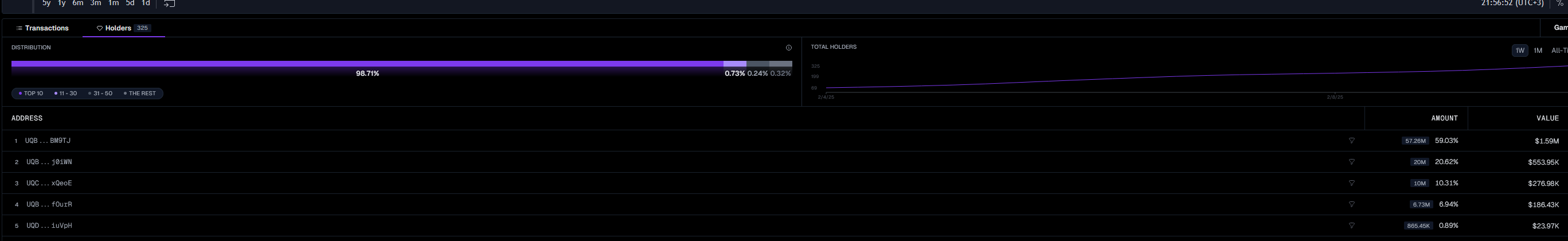
Task: Filter by holder UQB...fOurR funnel icon
Action: click(x=1351, y=204)
